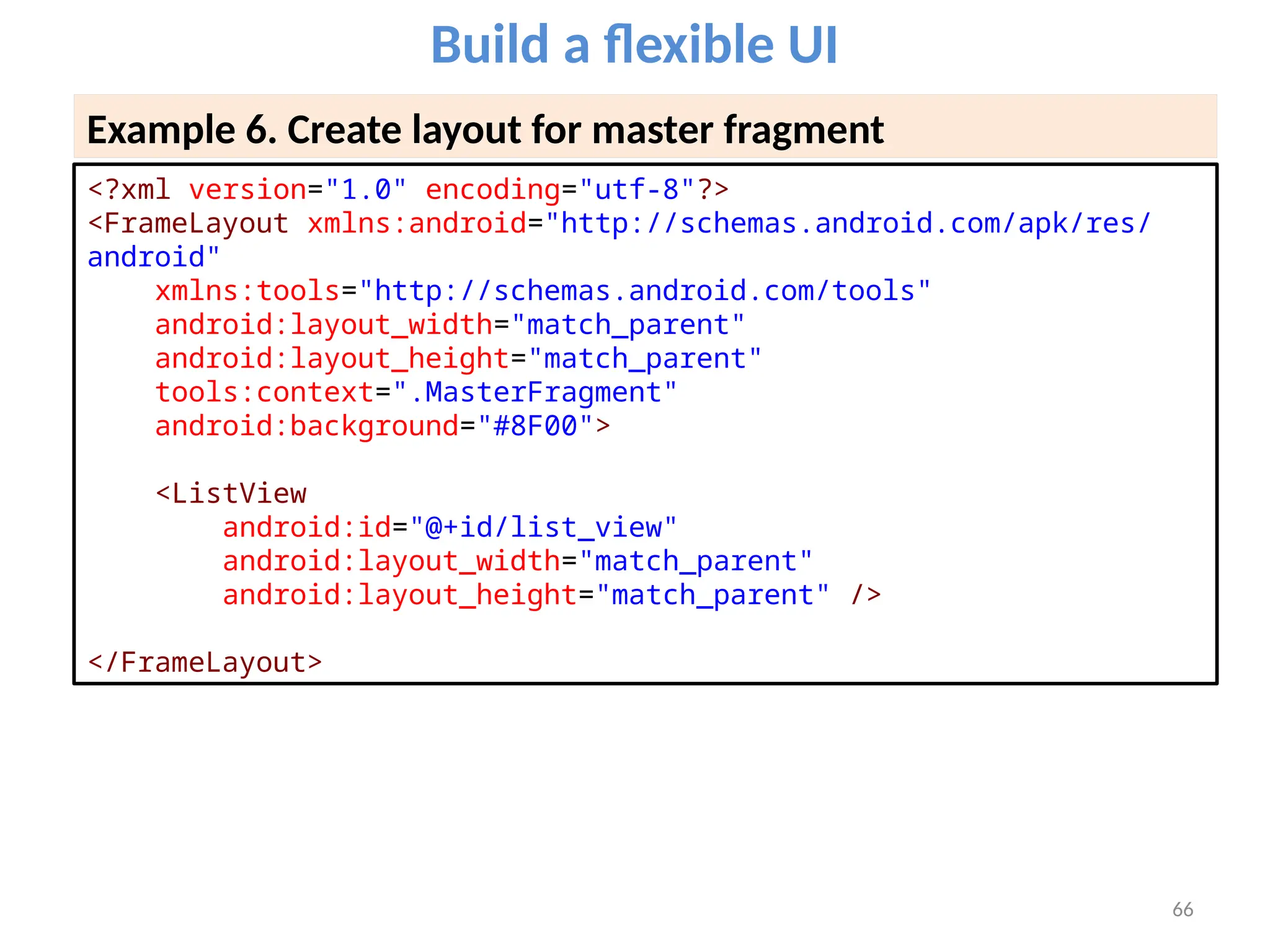Screen dimensions: 1270x952
Task: Click the 'android:id="@+id/list_view"' line
Action: click(450, 527)
